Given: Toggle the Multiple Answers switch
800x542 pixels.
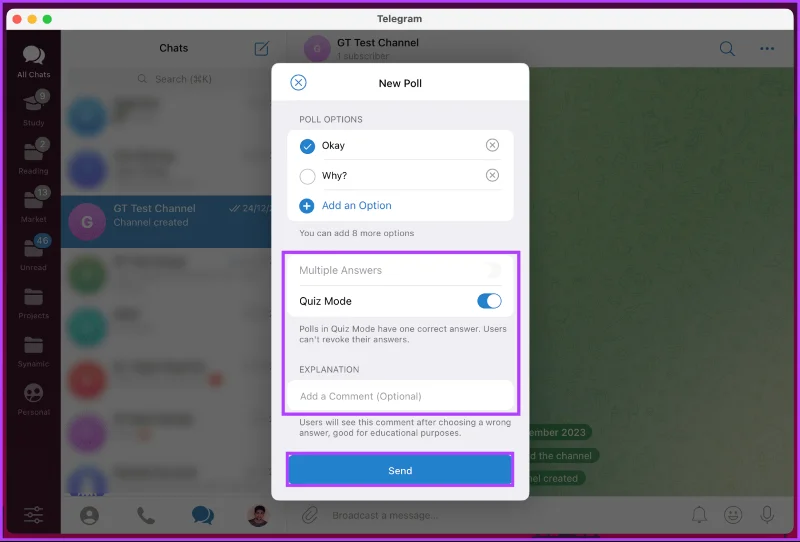Looking at the screenshot, I should tap(491, 270).
